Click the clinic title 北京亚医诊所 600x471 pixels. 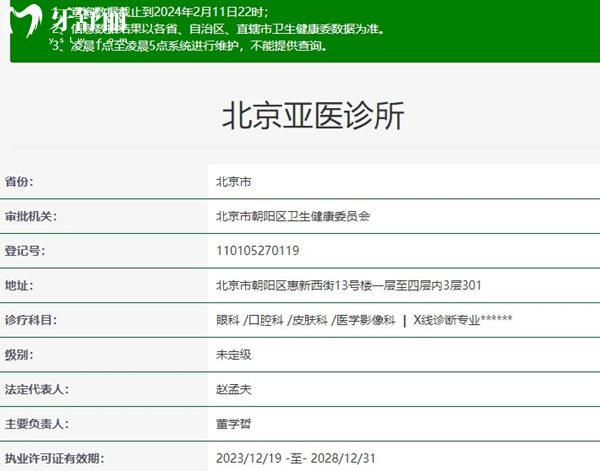(313, 116)
